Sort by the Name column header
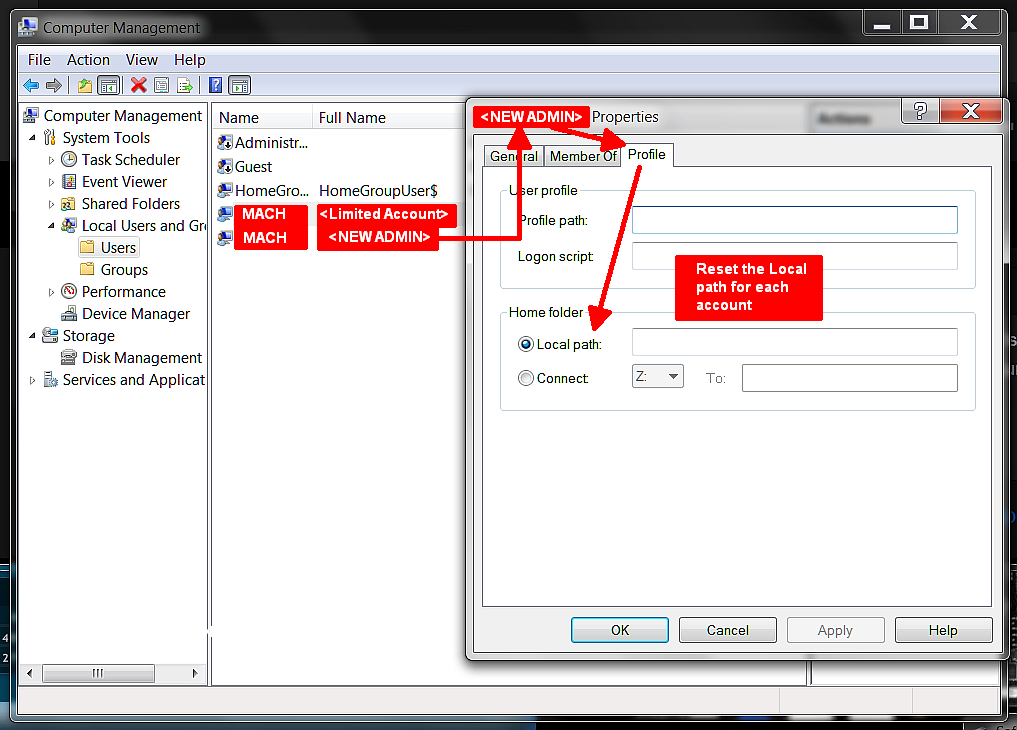 coord(262,117)
